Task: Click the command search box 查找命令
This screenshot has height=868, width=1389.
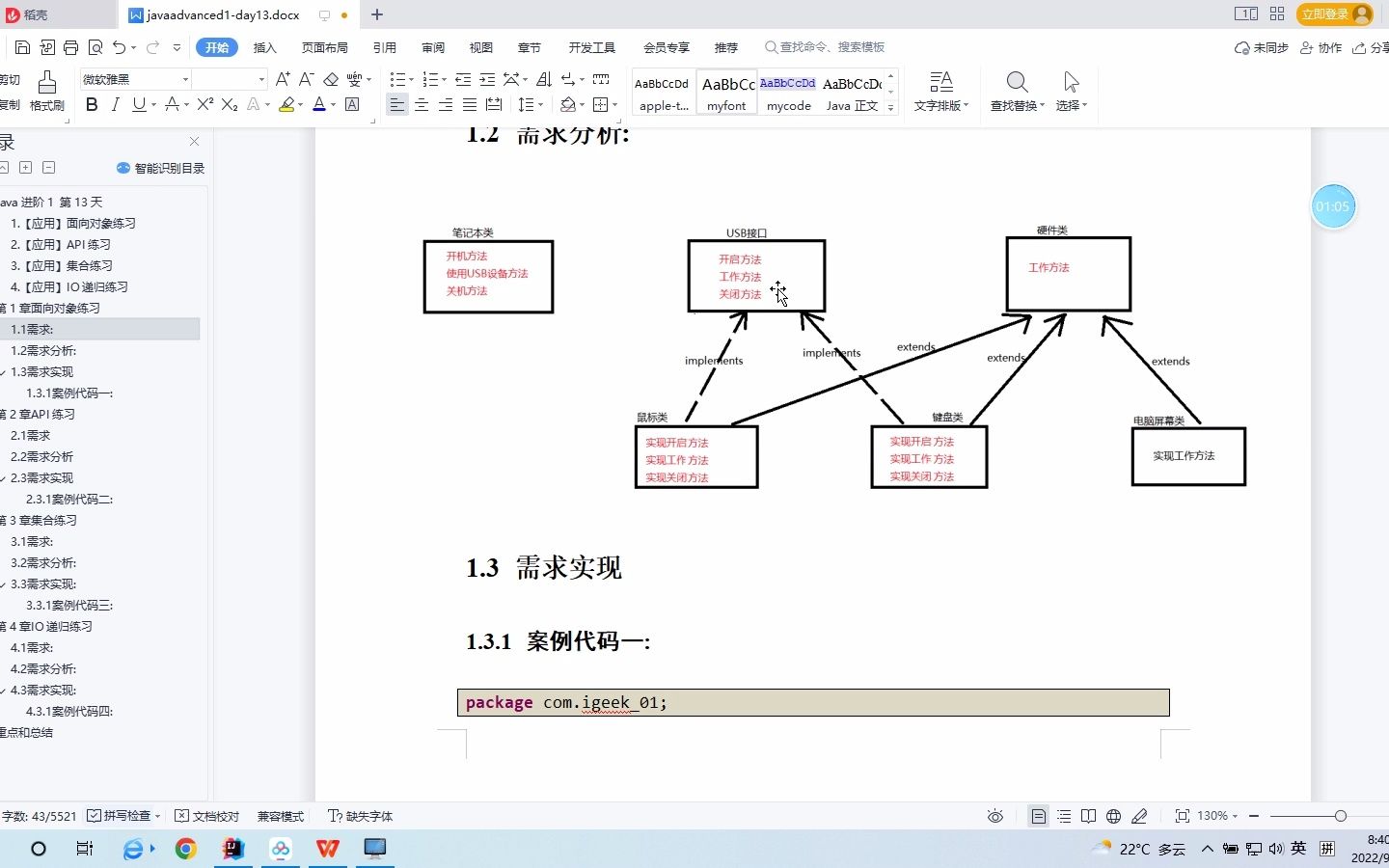Action: pyautogui.click(x=826, y=47)
